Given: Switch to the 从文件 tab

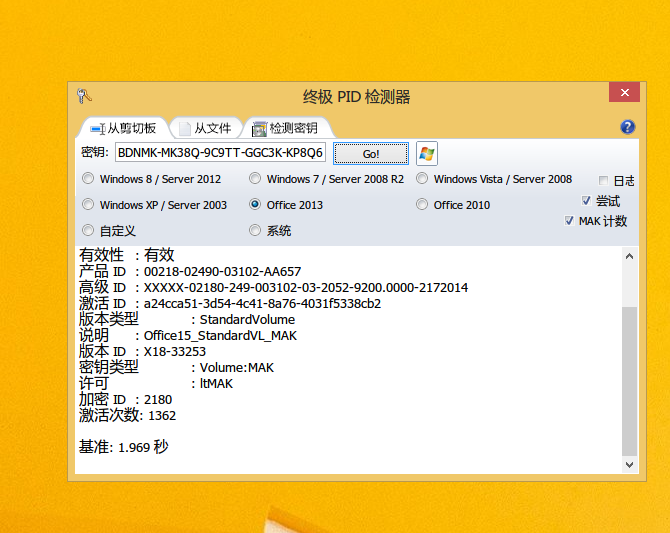Looking at the screenshot, I should point(205,128).
